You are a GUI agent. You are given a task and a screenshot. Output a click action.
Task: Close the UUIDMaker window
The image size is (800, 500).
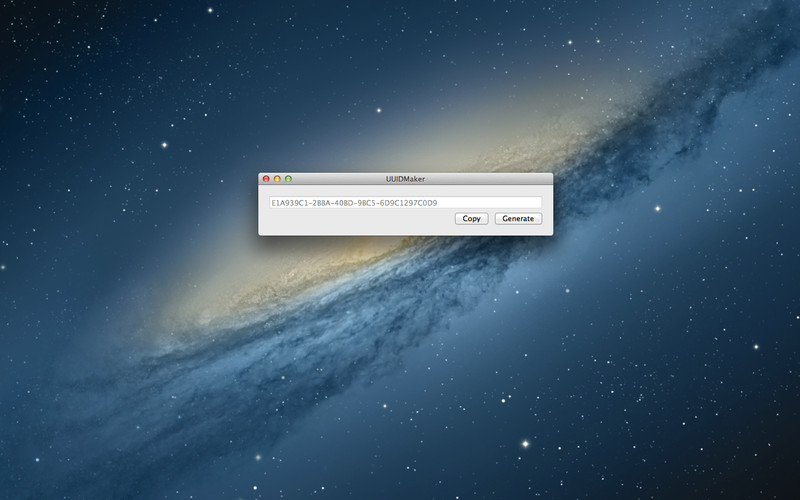click(266, 179)
